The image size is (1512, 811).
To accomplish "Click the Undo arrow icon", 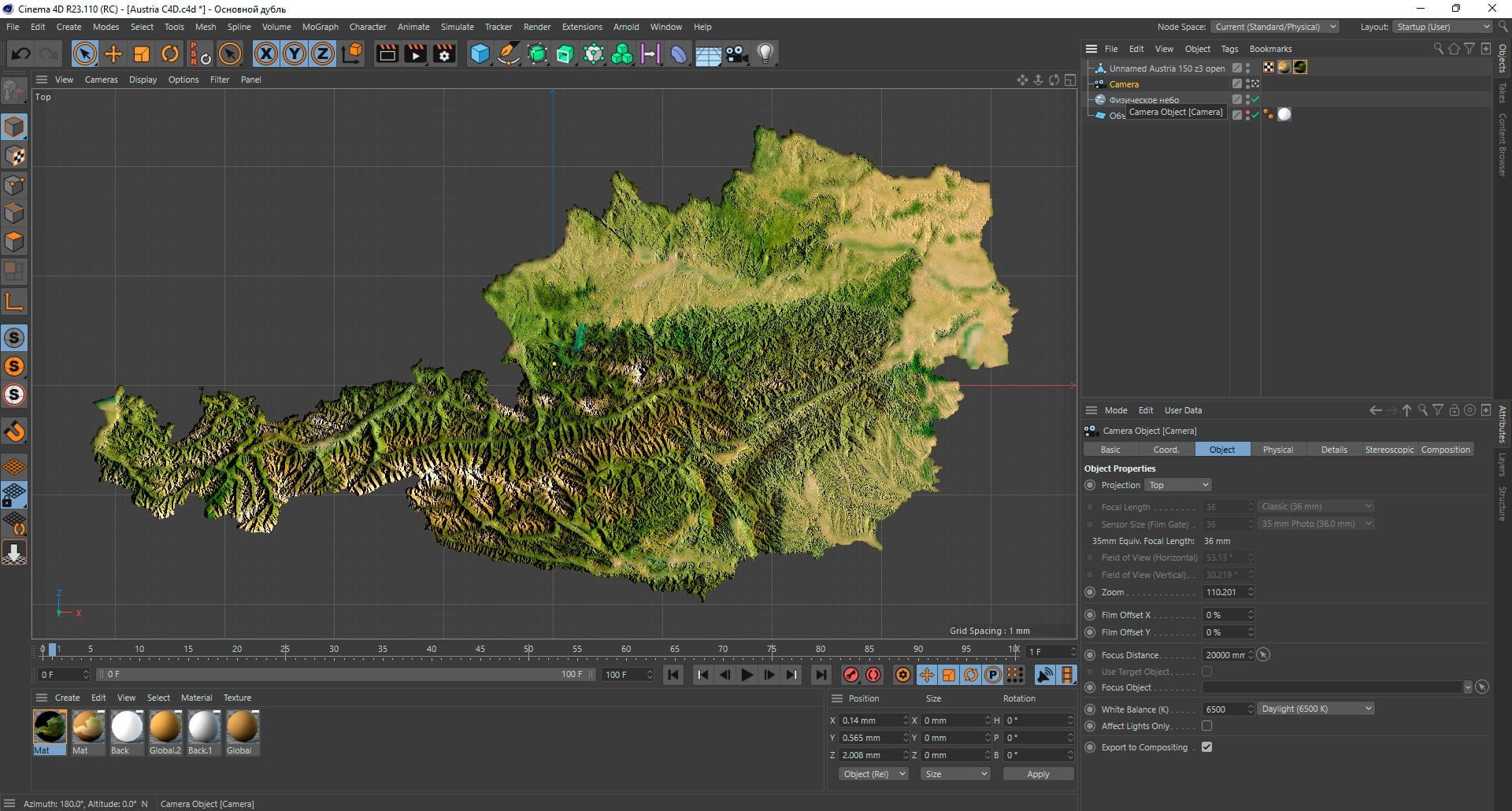I will pos(21,54).
